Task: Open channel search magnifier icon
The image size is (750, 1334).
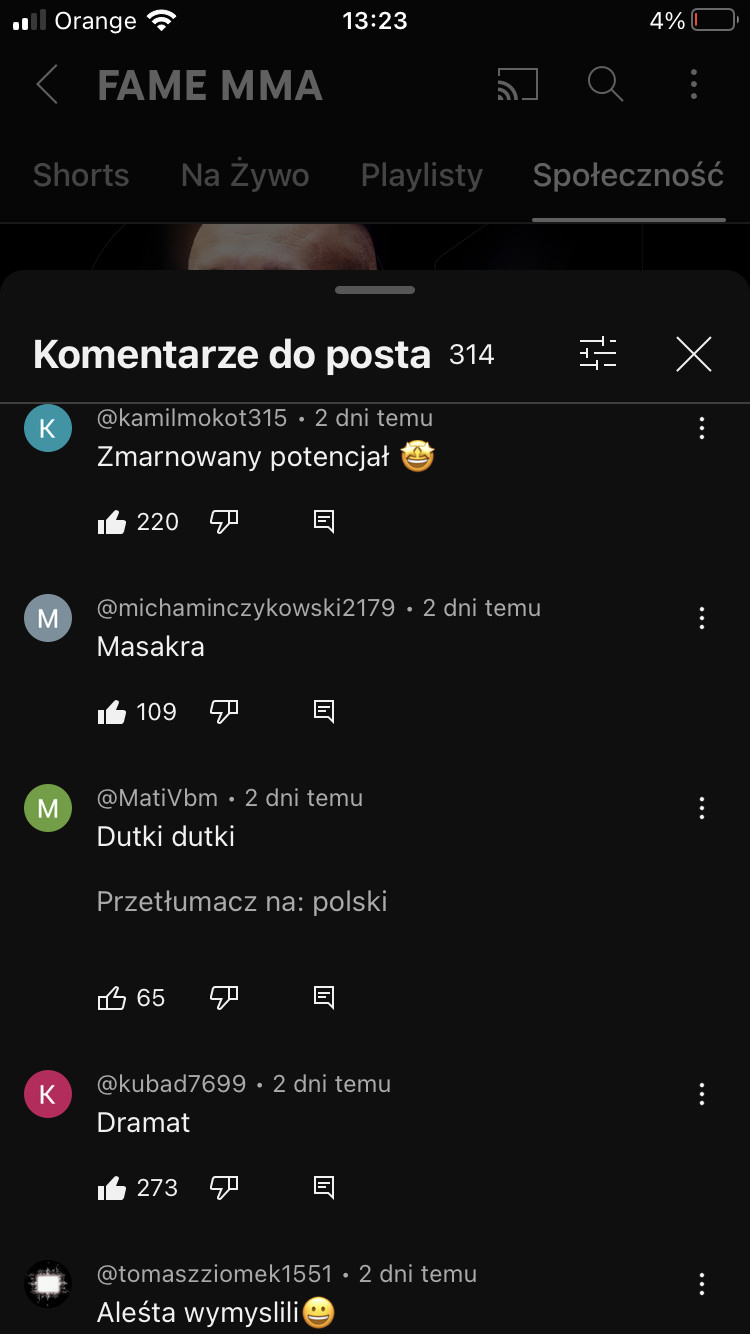Action: pyautogui.click(x=605, y=85)
